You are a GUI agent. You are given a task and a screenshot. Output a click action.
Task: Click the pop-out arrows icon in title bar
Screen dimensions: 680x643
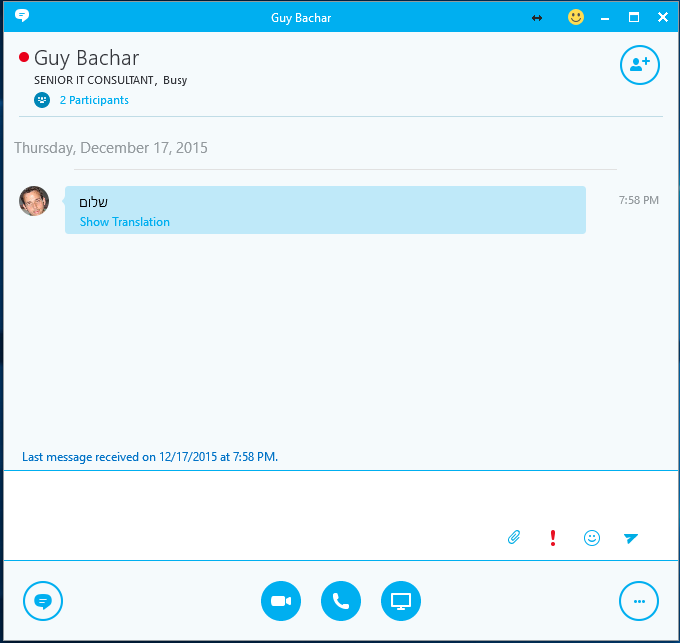(x=537, y=18)
